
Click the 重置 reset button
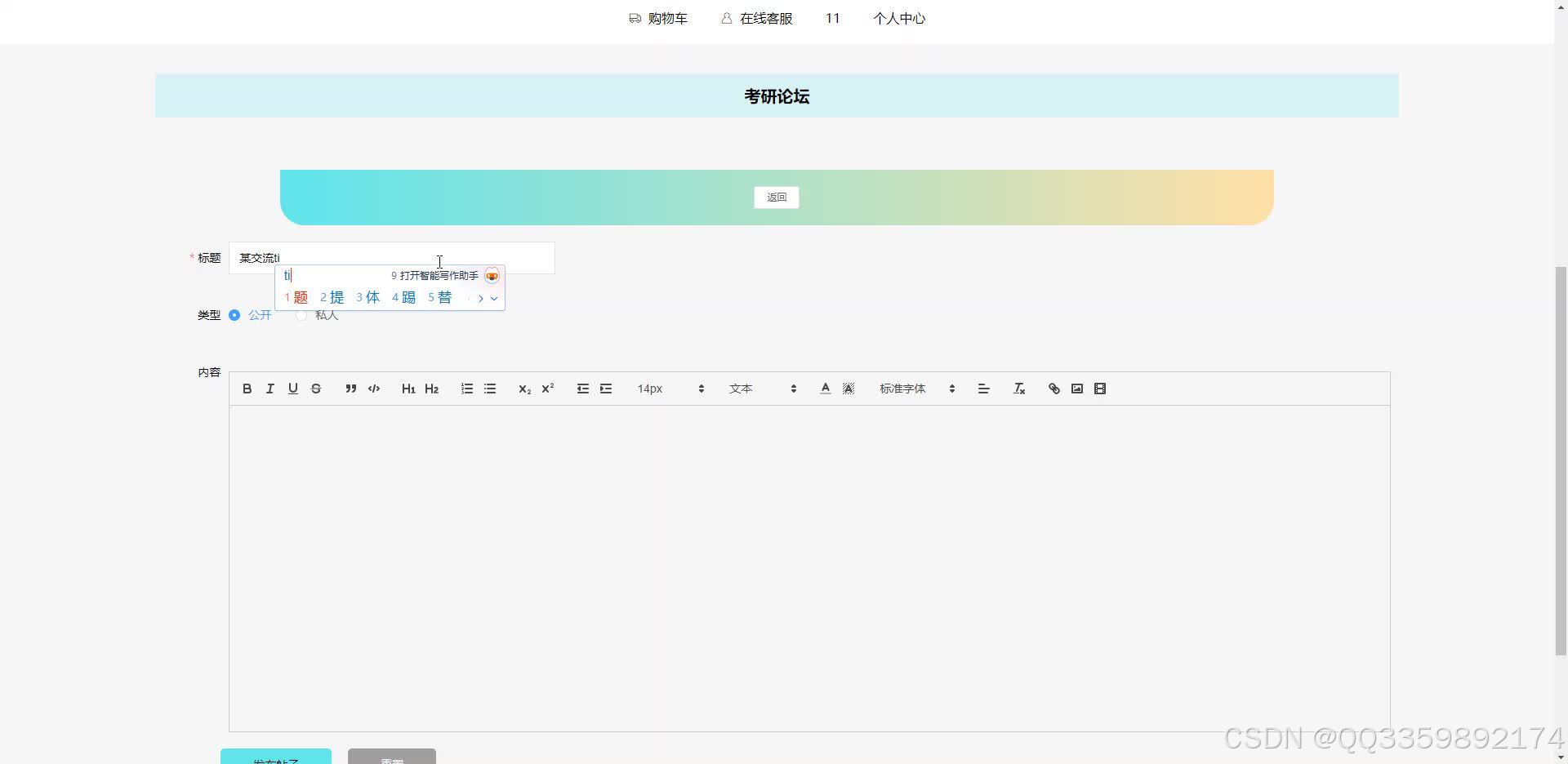[x=392, y=757]
